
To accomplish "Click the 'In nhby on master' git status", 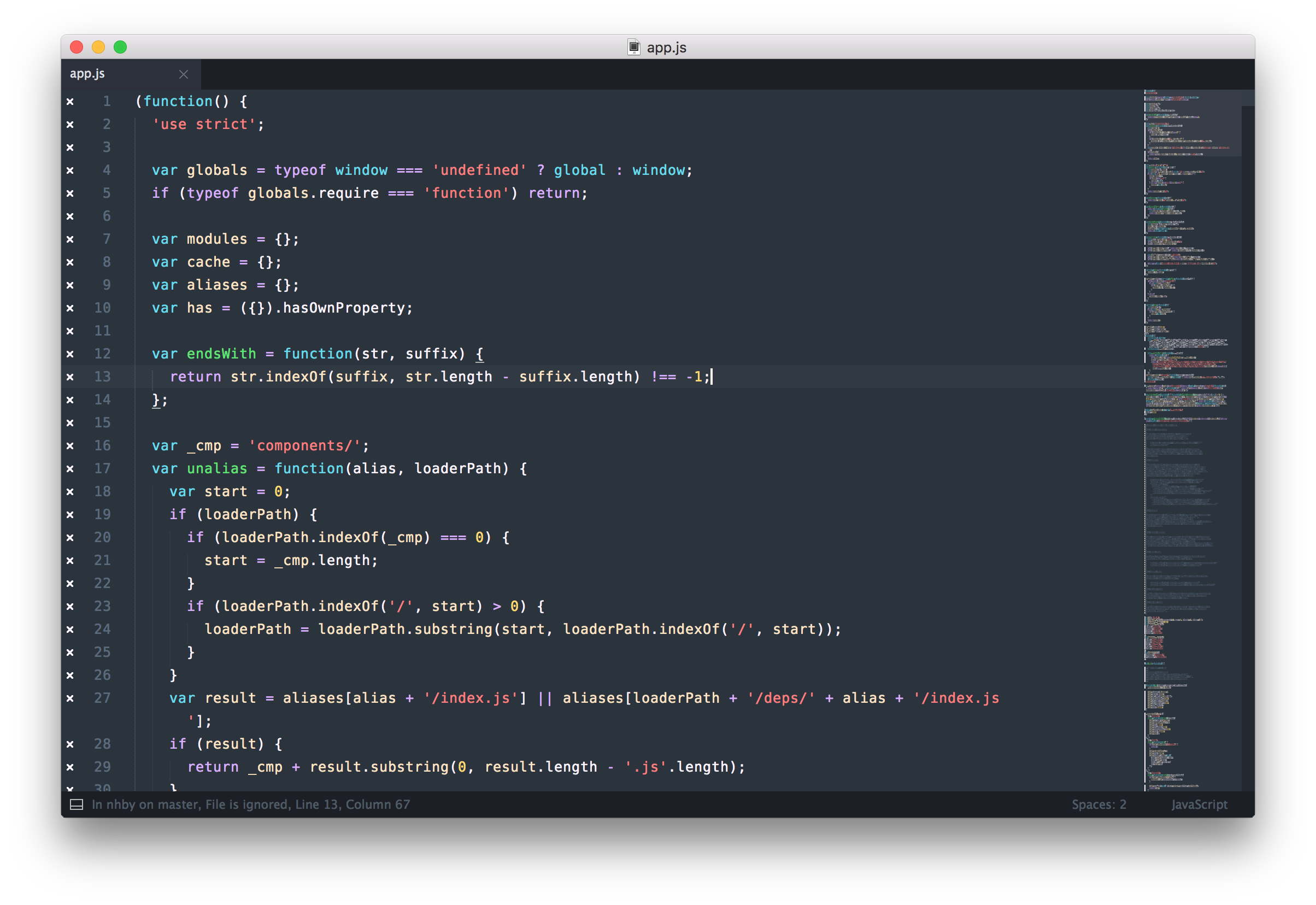I will click(x=145, y=804).
